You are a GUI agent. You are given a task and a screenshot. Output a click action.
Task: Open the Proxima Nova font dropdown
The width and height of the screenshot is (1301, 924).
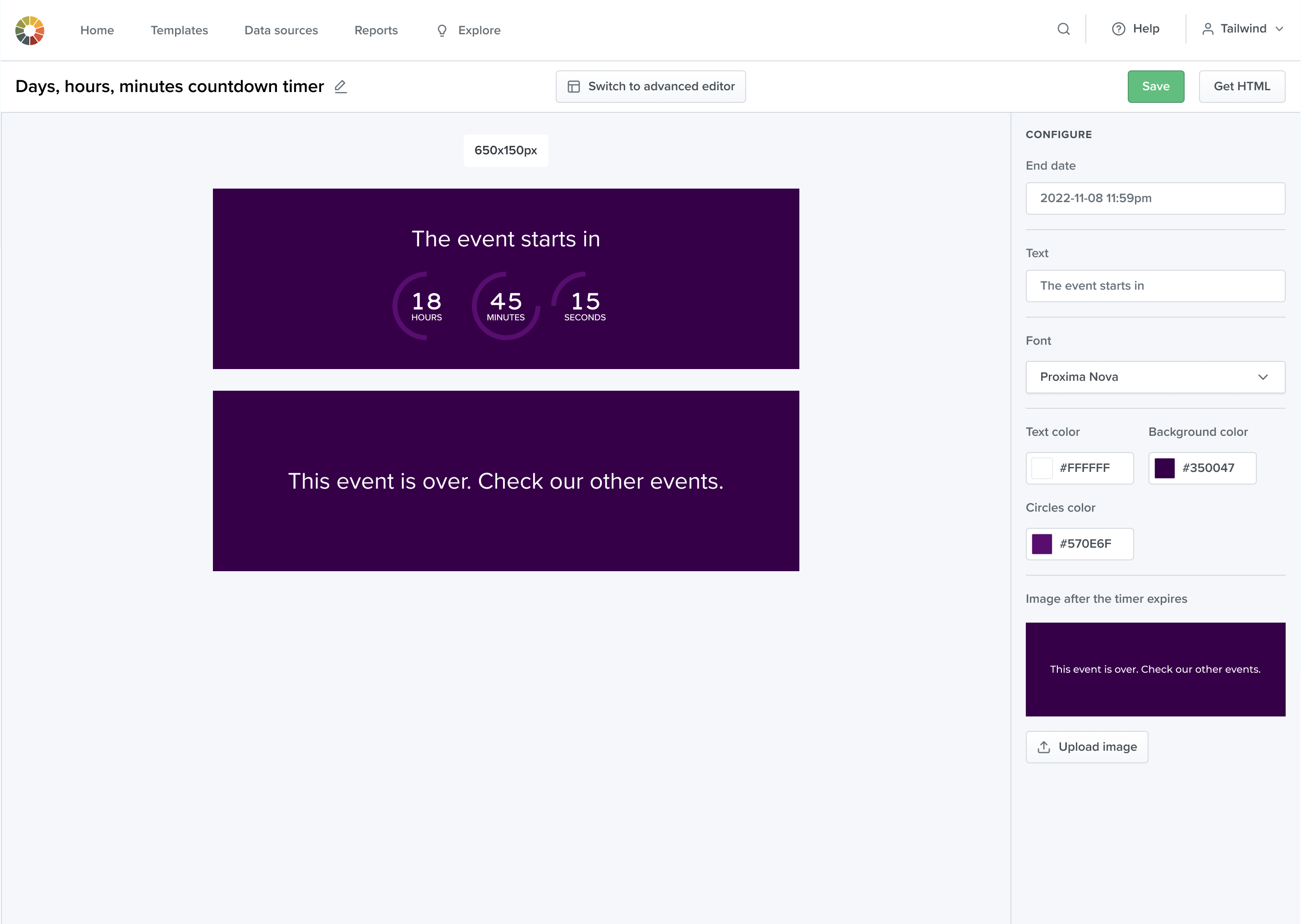1155,377
